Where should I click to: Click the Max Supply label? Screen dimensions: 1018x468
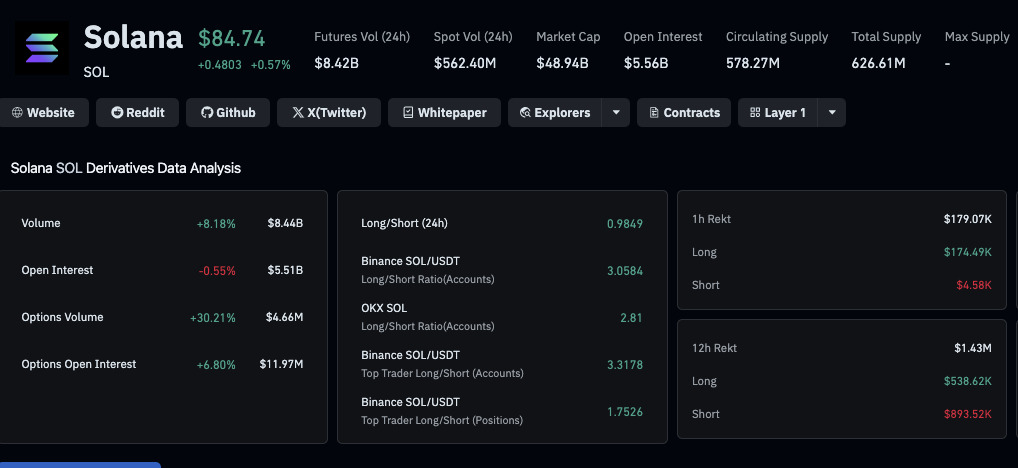pos(977,37)
